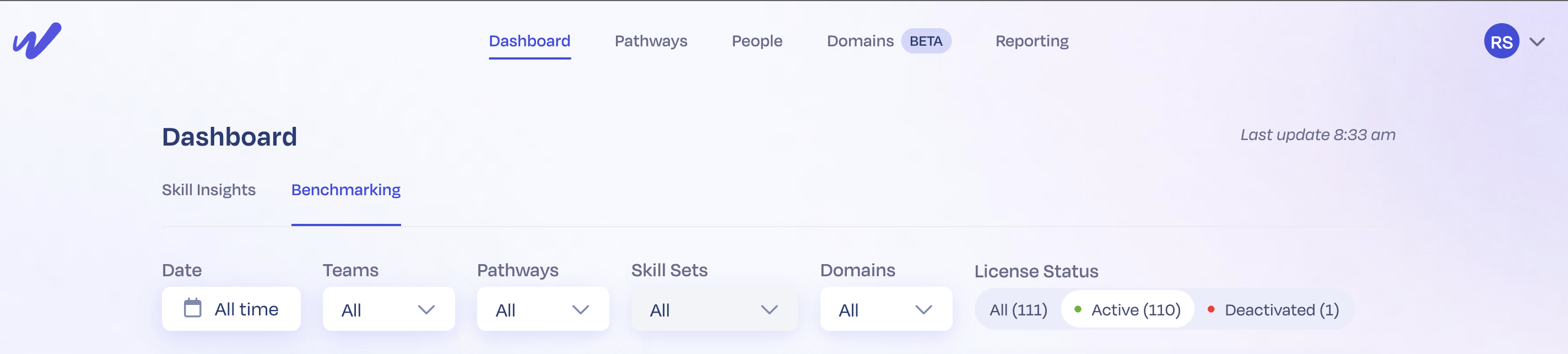
Task: Click the chevron on the Teams dropdown
Action: click(426, 309)
